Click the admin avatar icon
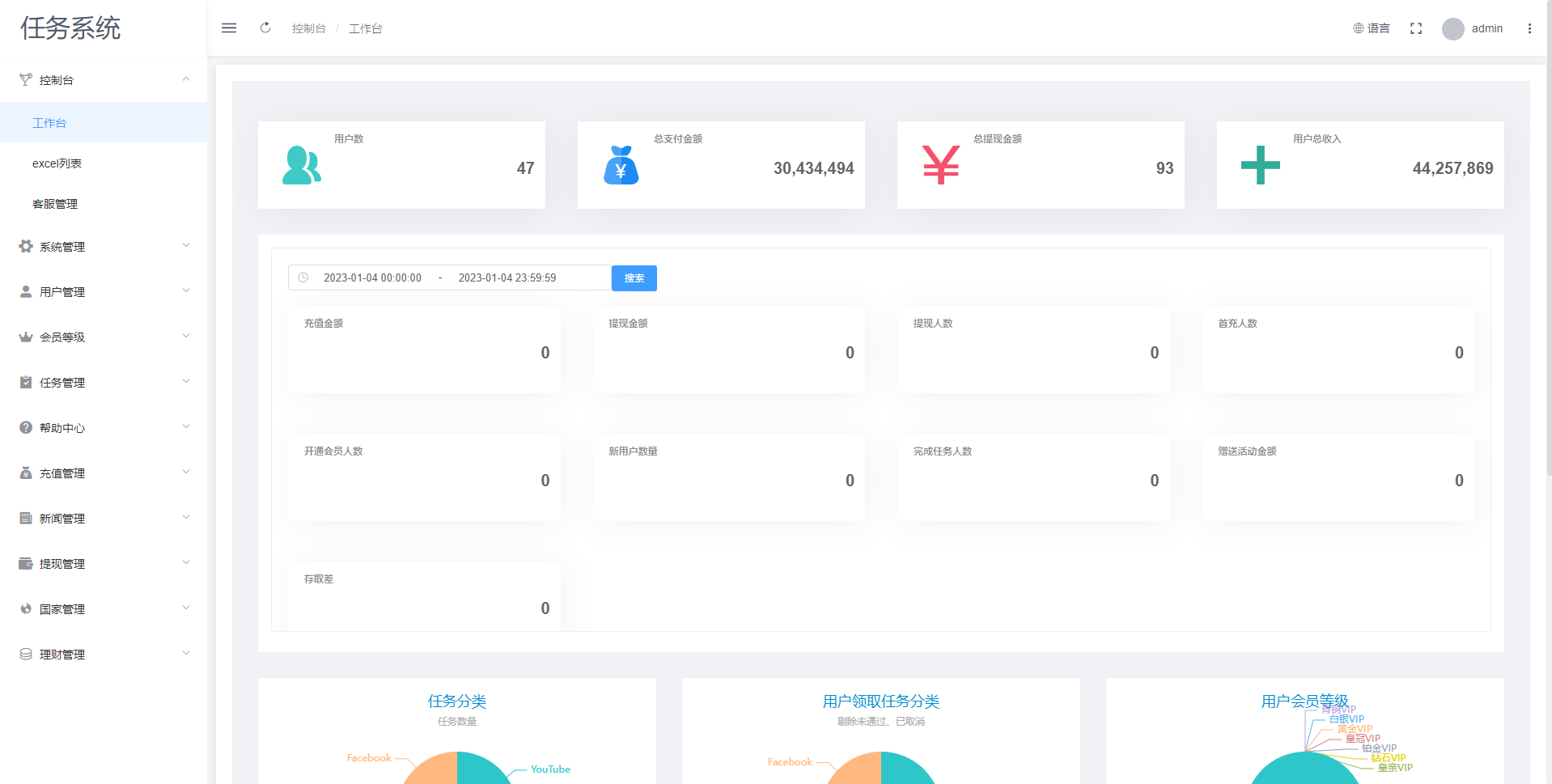 click(1452, 28)
